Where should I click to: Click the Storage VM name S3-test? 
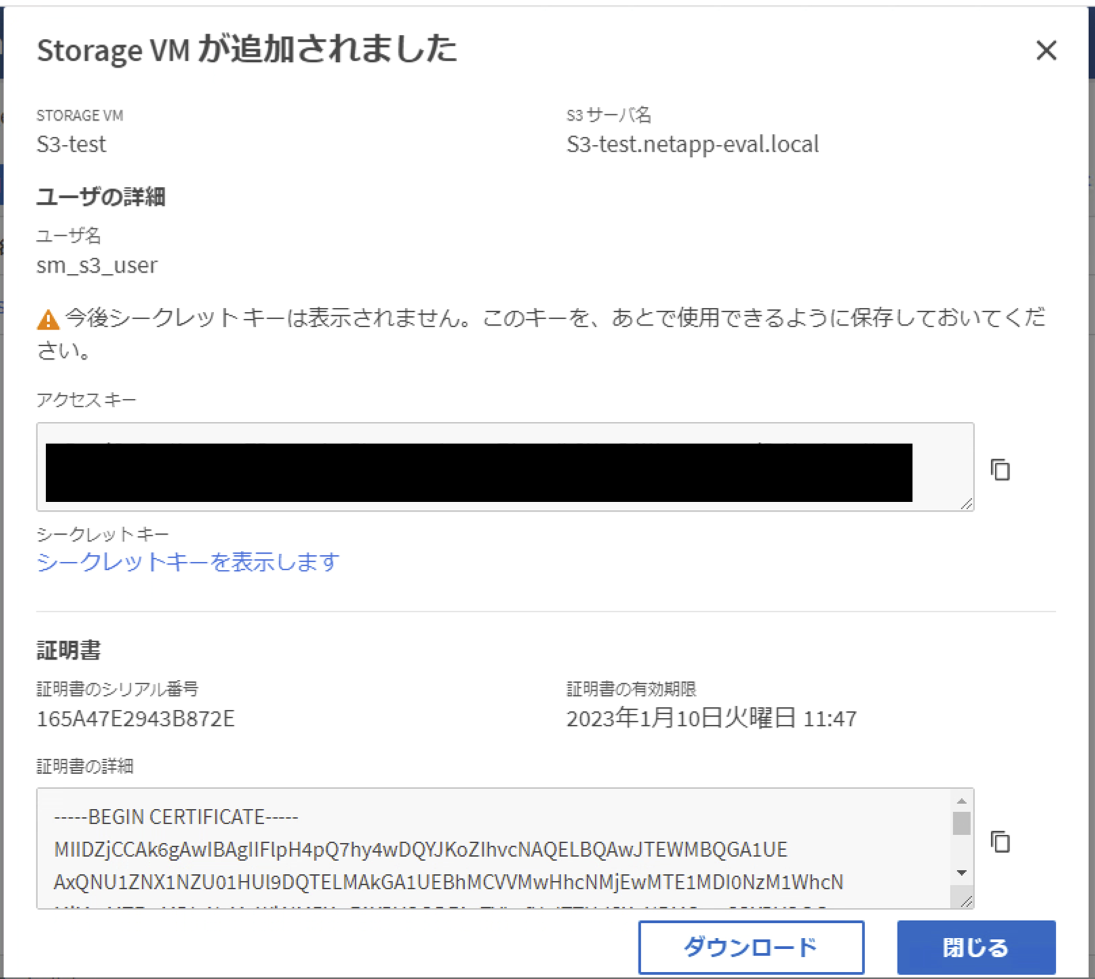(71, 144)
